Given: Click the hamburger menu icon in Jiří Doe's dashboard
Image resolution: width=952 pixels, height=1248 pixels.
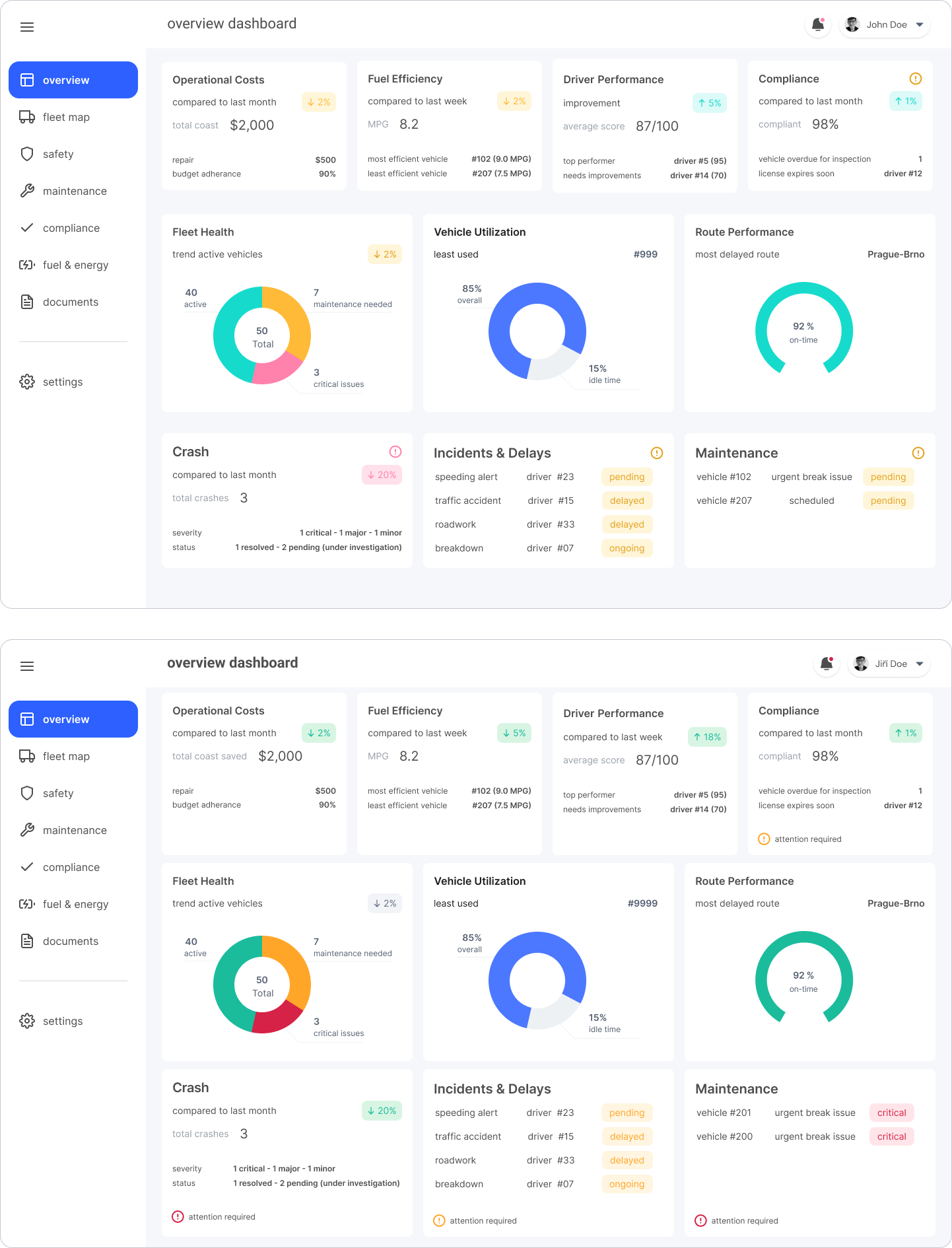Looking at the screenshot, I should tap(27, 666).
